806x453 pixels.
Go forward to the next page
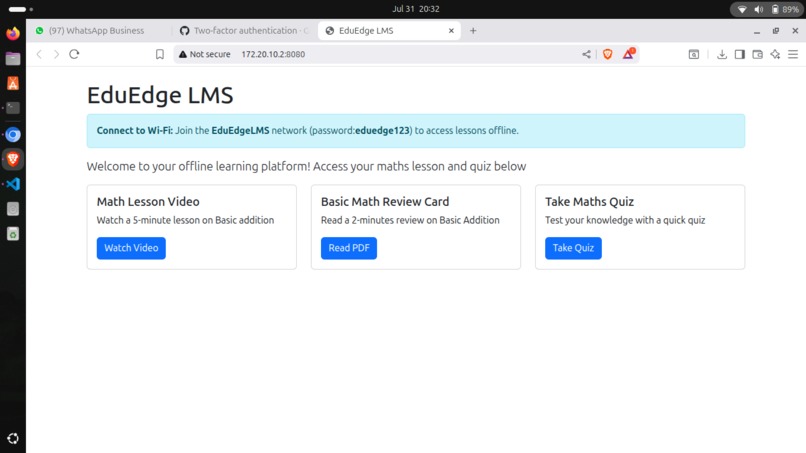(x=57, y=54)
